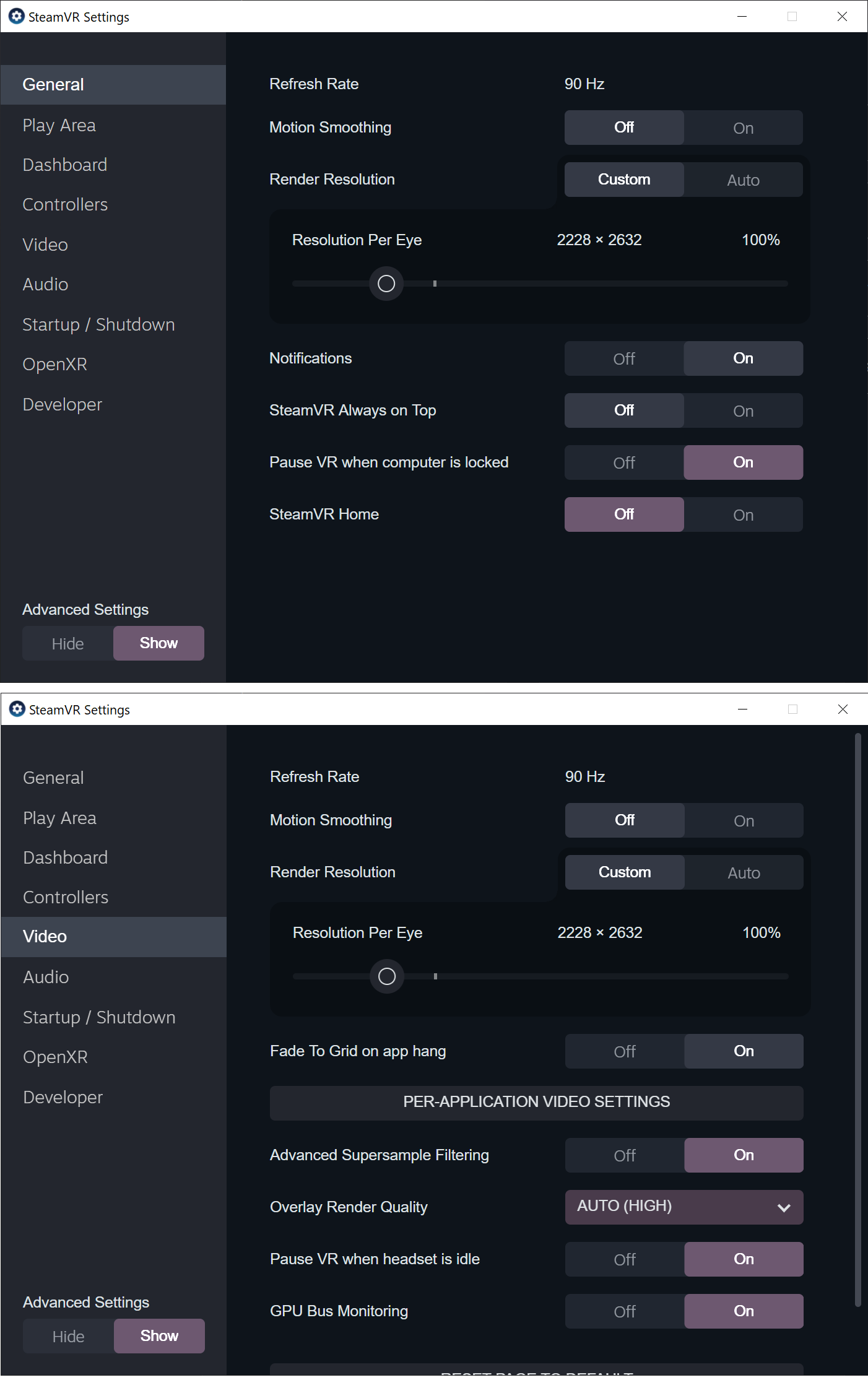This screenshot has height=1393, width=868.
Task: Turn Motion Smoothing On in top window
Action: (744, 128)
